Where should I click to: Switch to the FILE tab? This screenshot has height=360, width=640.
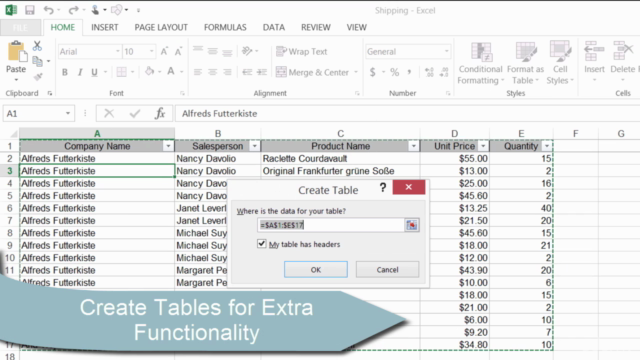click(20, 27)
